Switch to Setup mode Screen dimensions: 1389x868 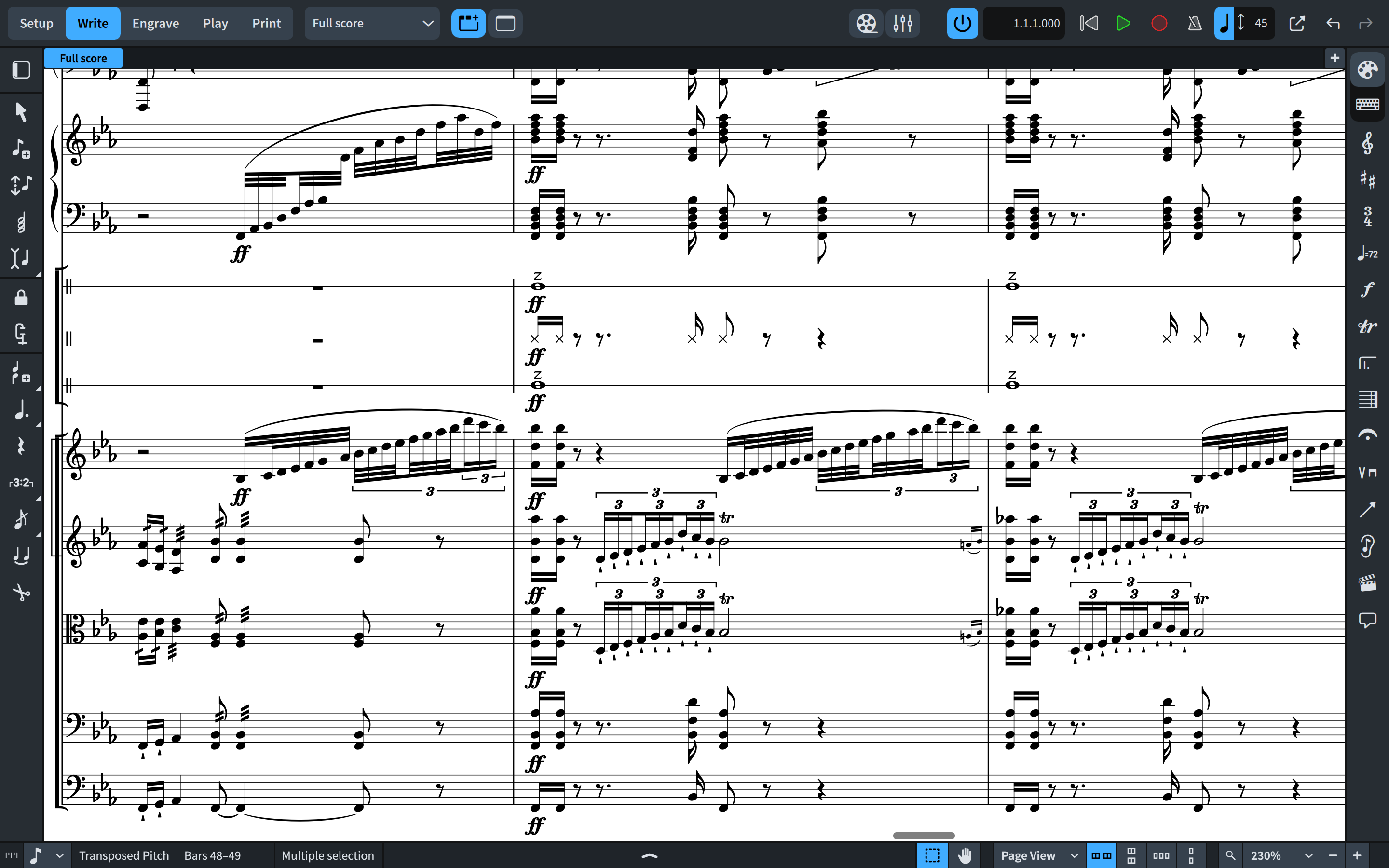(36, 24)
